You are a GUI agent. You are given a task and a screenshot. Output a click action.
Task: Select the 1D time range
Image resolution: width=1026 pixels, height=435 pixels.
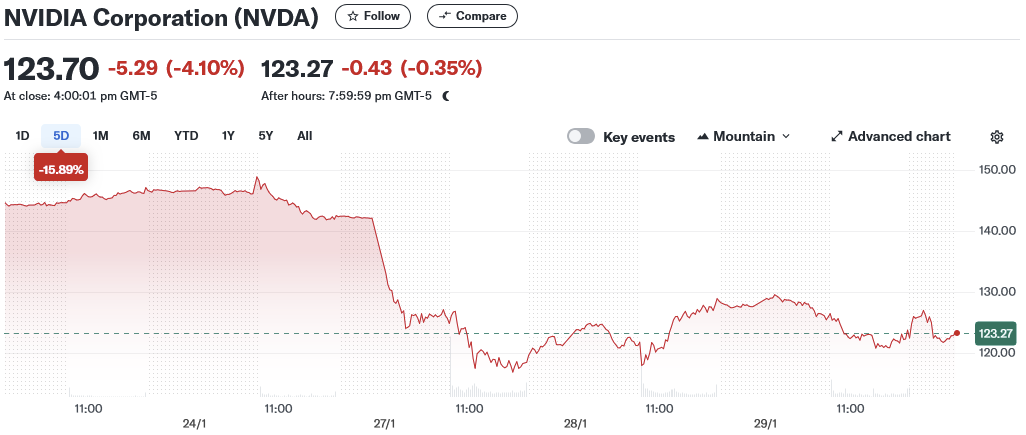(22, 136)
